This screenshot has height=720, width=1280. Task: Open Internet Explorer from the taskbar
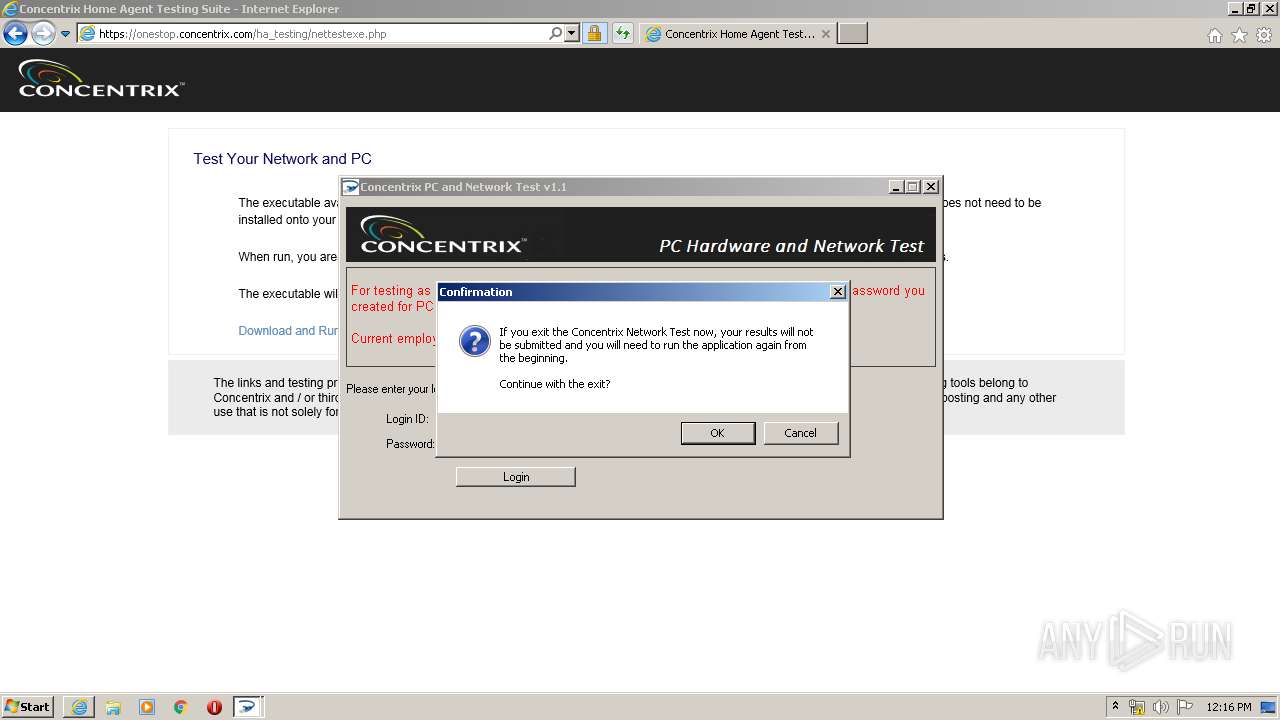(79, 707)
